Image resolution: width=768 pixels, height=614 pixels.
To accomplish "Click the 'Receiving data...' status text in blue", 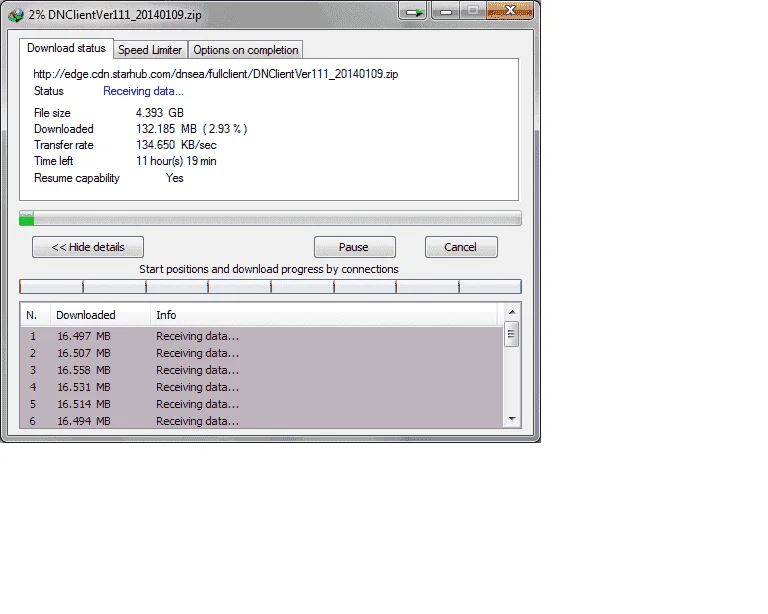I will pyautogui.click(x=143, y=91).
